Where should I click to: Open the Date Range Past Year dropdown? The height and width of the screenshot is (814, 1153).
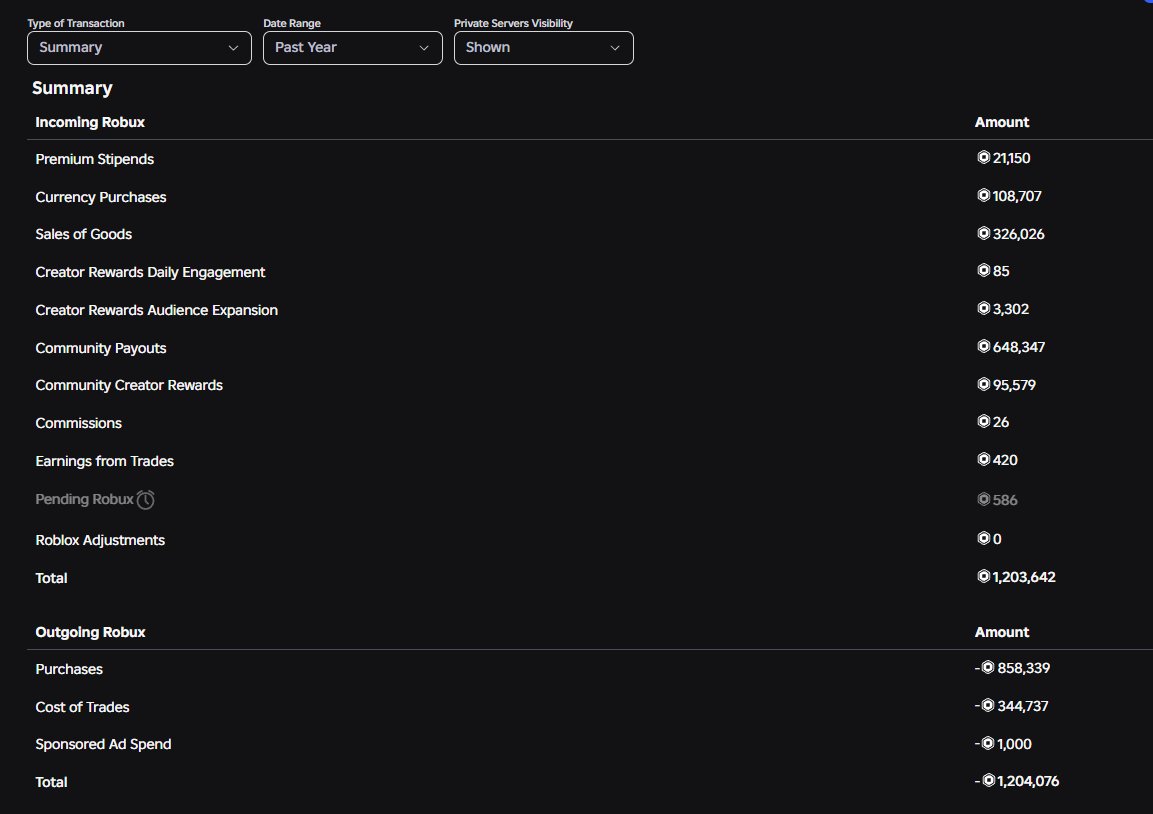[x=353, y=48]
